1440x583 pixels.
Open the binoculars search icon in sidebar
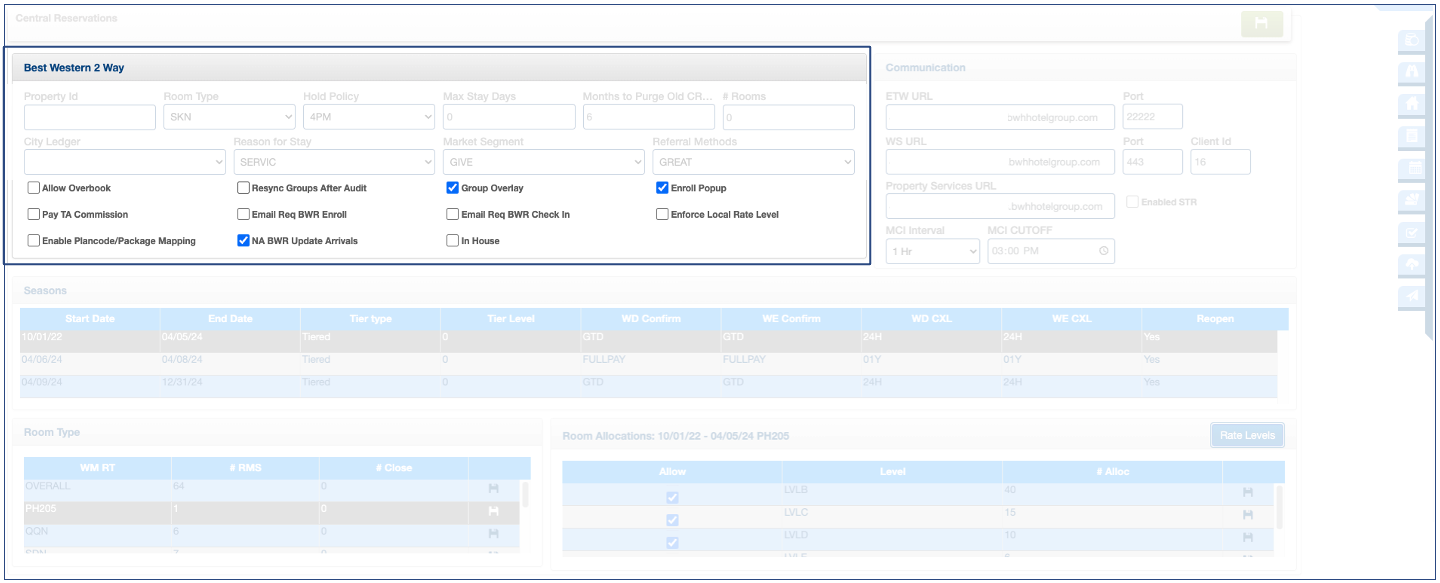1413,72
